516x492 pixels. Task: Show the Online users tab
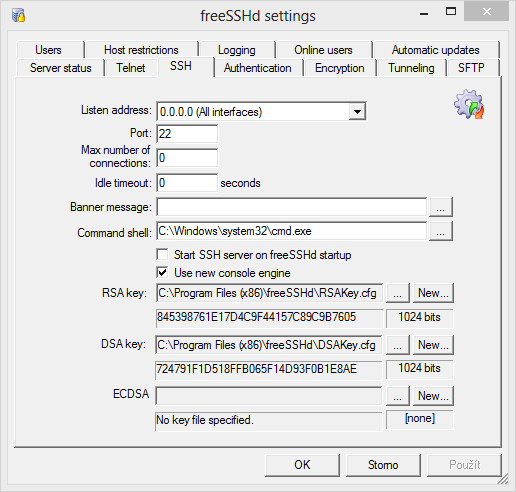pos(323,50)
